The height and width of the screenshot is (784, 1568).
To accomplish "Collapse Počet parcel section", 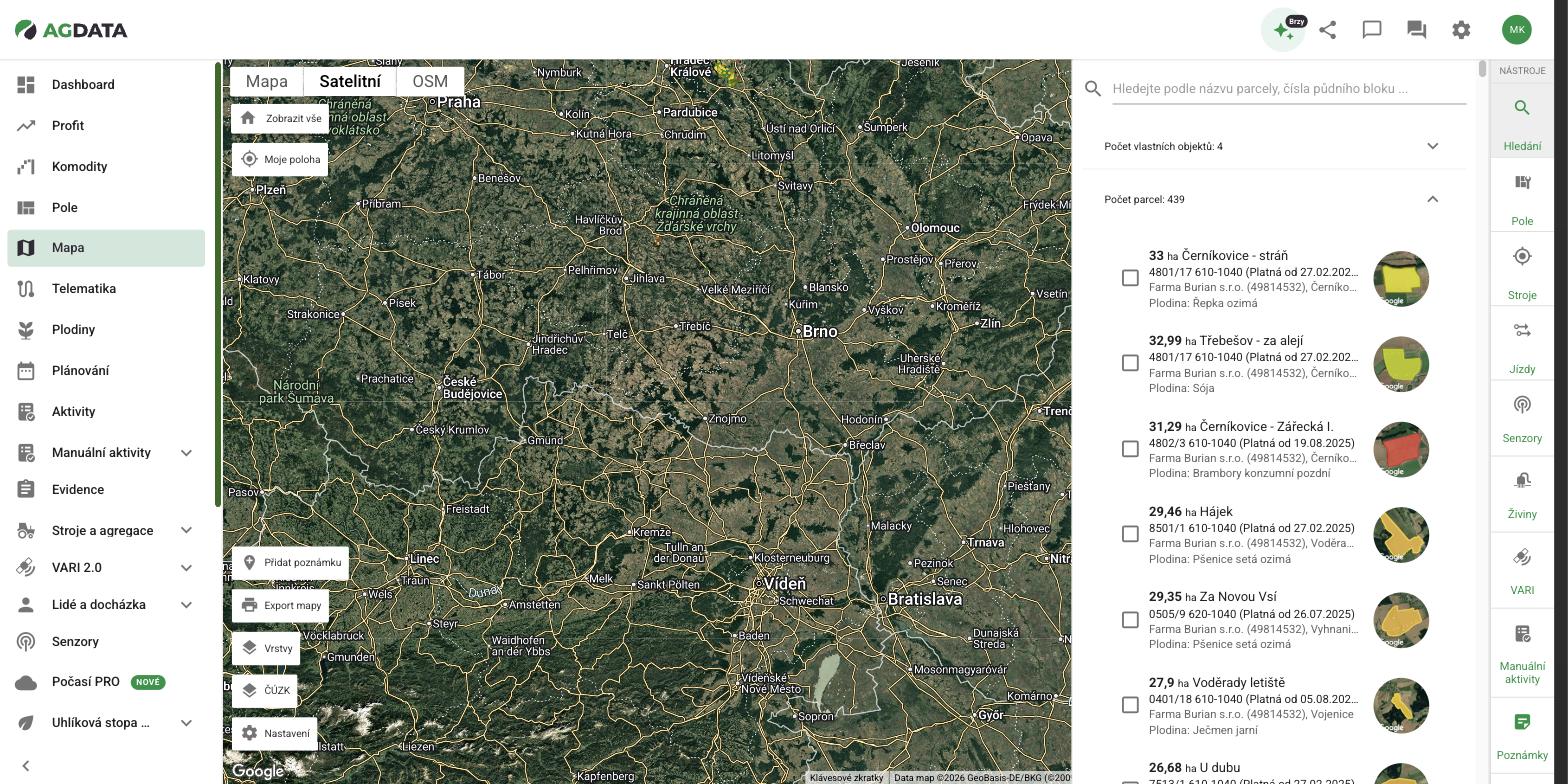I will tap(1432, 199).
